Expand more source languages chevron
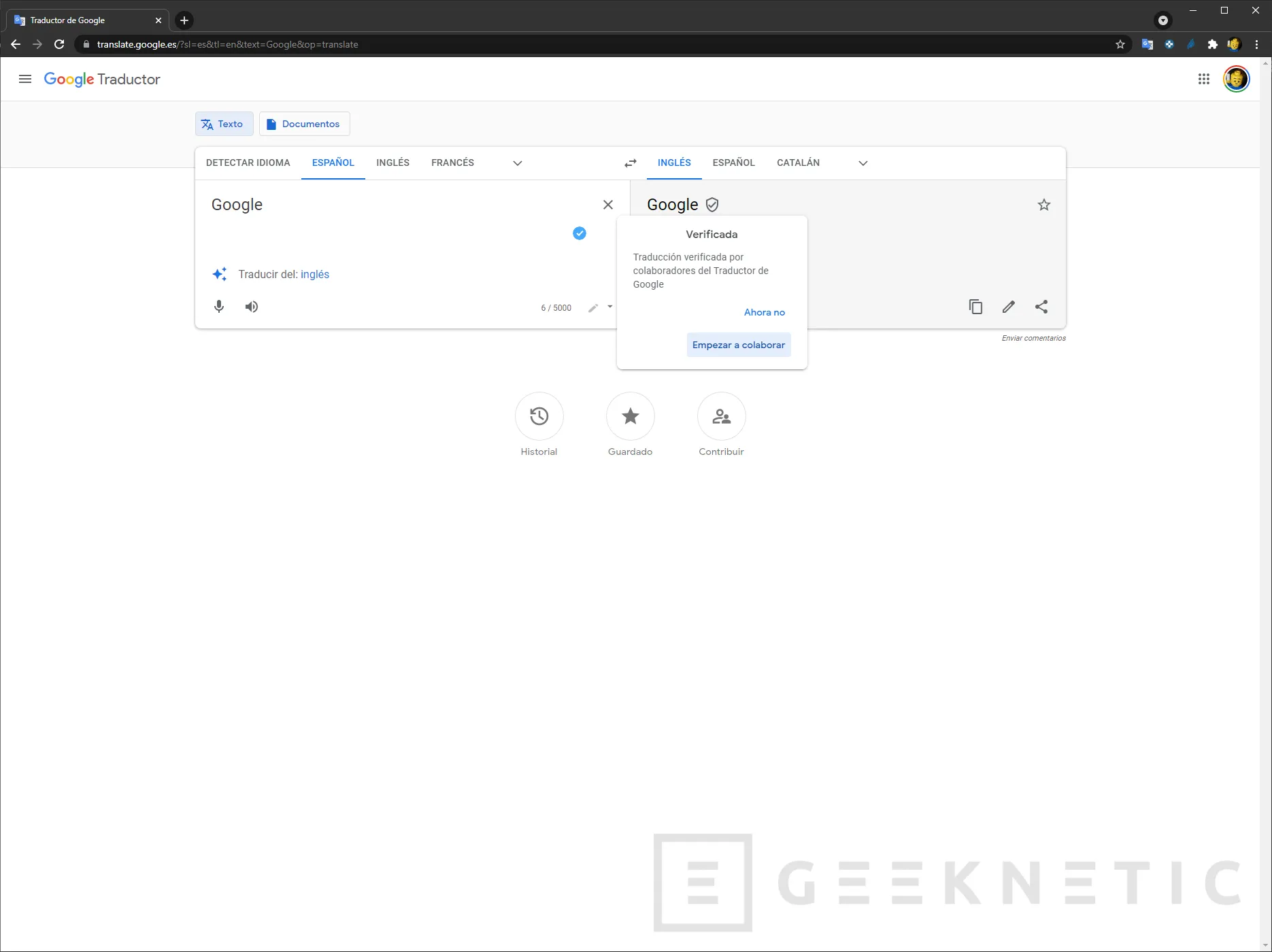The width and height of the screenshot is (1272, 952). (517, 163)
